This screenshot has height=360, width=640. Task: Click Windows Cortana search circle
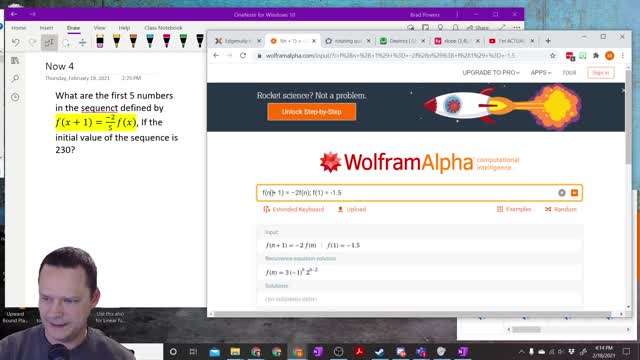pos(173,351)
